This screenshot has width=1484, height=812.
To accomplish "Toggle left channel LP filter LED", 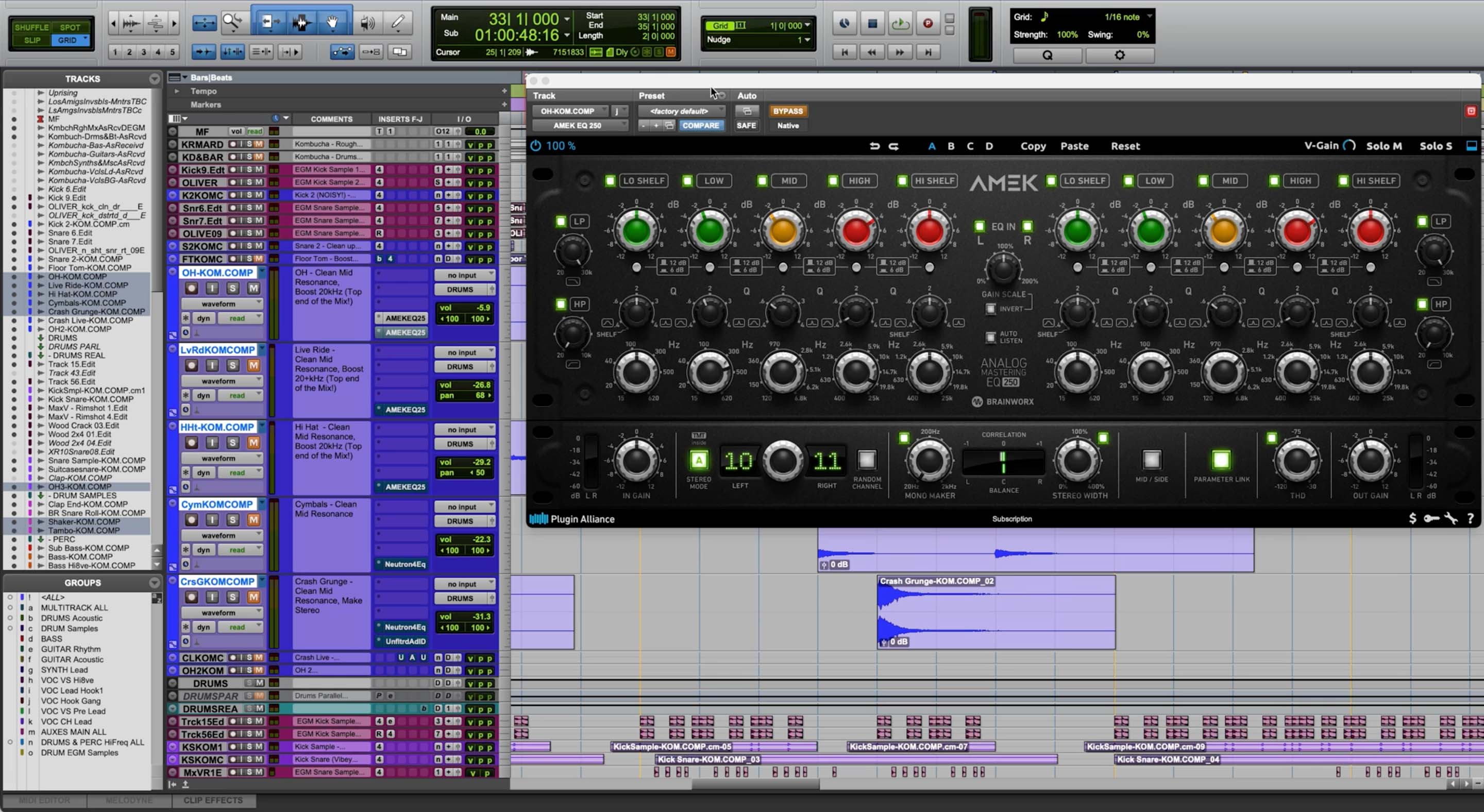I will pyautogui.click(x=561, y=221).
